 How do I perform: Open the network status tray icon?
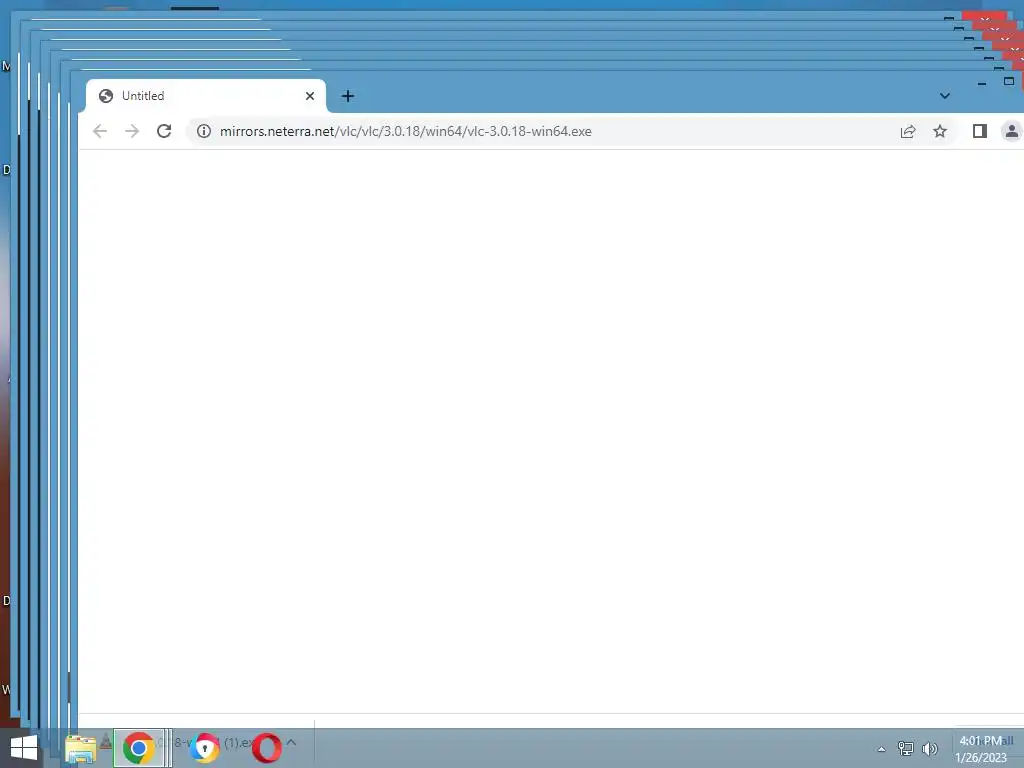click(906, 749)
